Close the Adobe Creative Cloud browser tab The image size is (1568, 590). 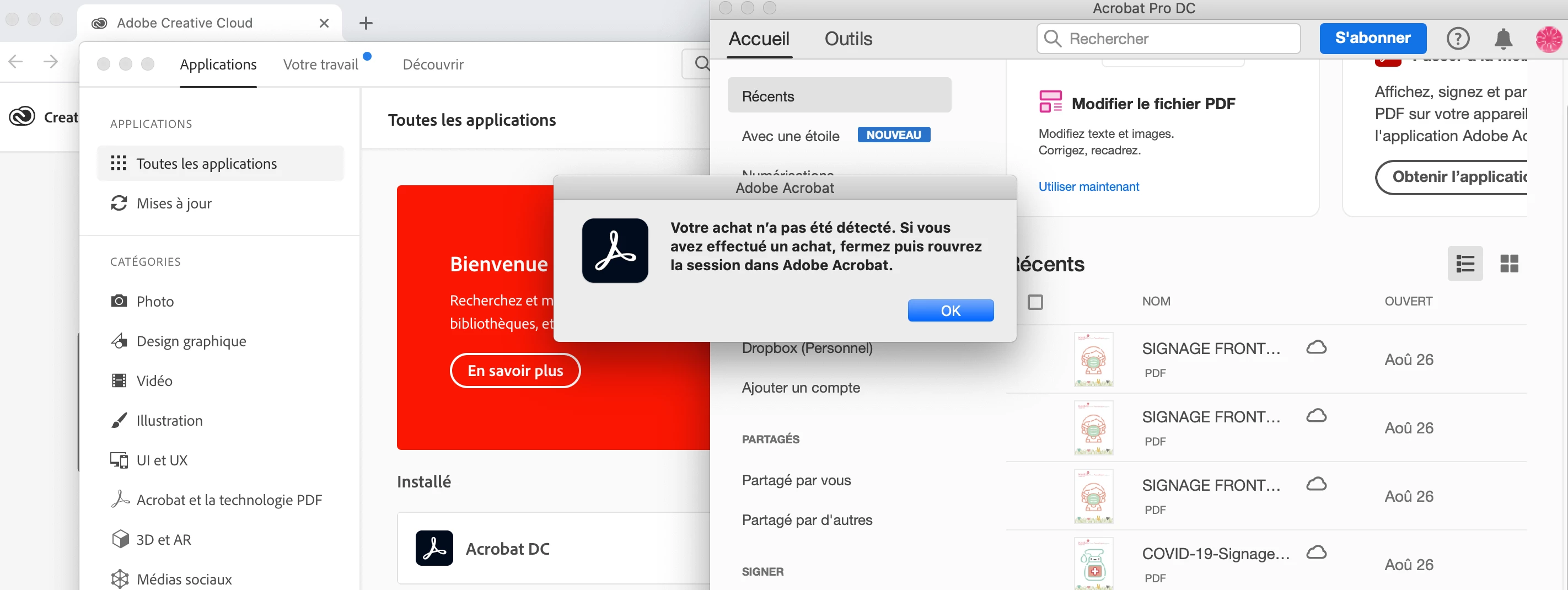[324, 23]
